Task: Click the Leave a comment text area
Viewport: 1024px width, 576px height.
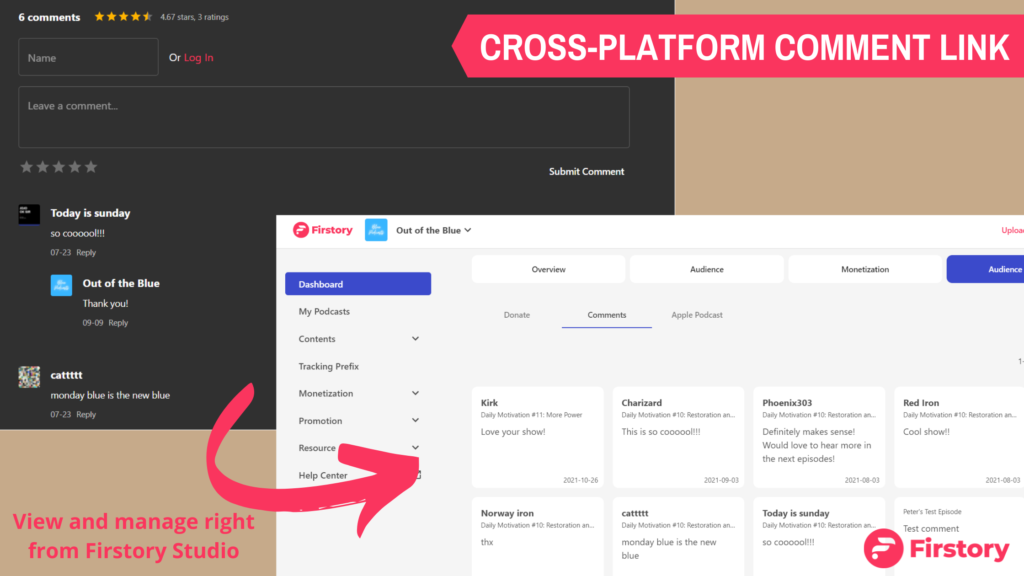Action: (324, 117)
